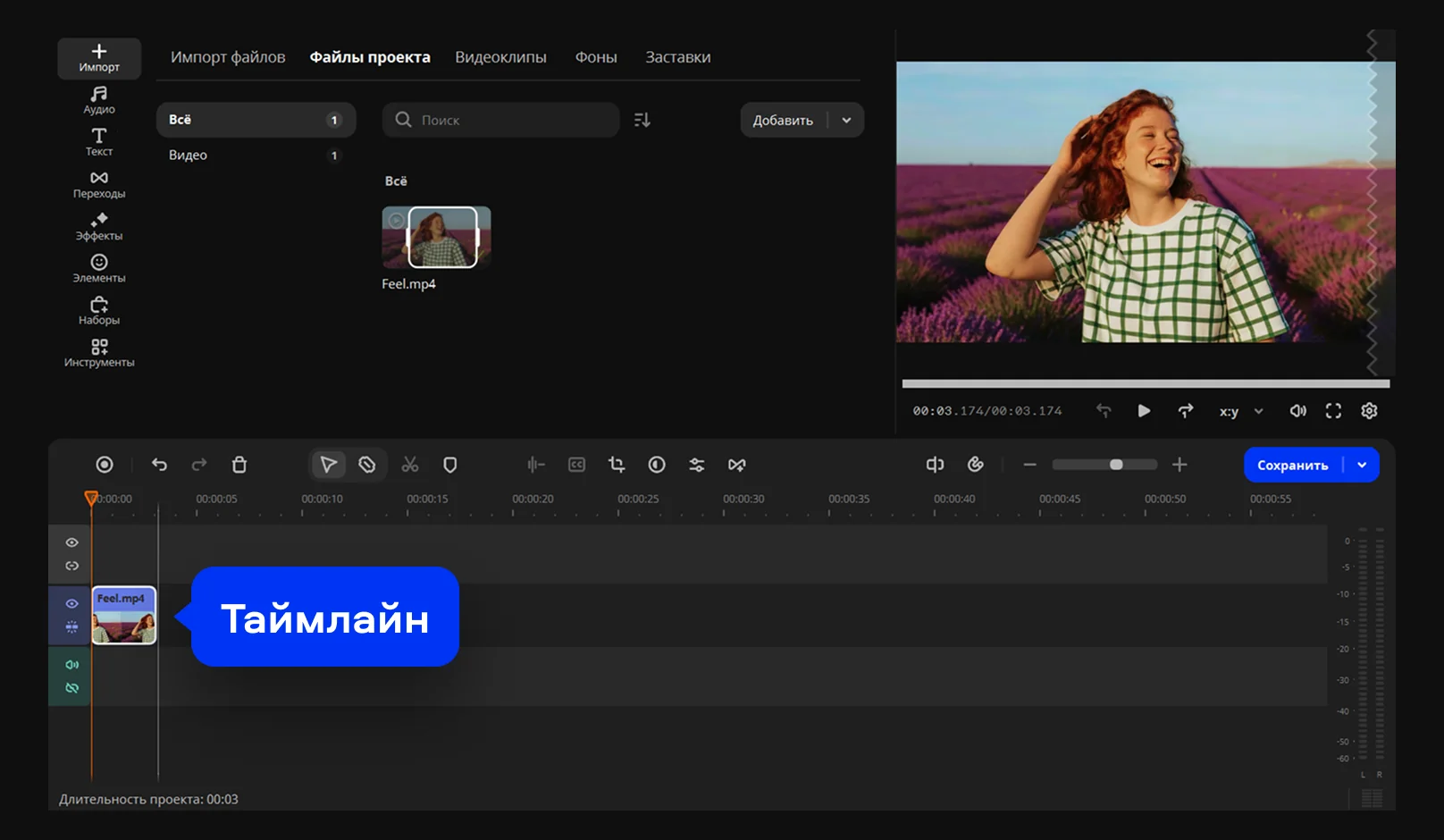Select the Feel.mp4 thumbnail in project files
The image size is (1444, 840).
tap(436, 238)
